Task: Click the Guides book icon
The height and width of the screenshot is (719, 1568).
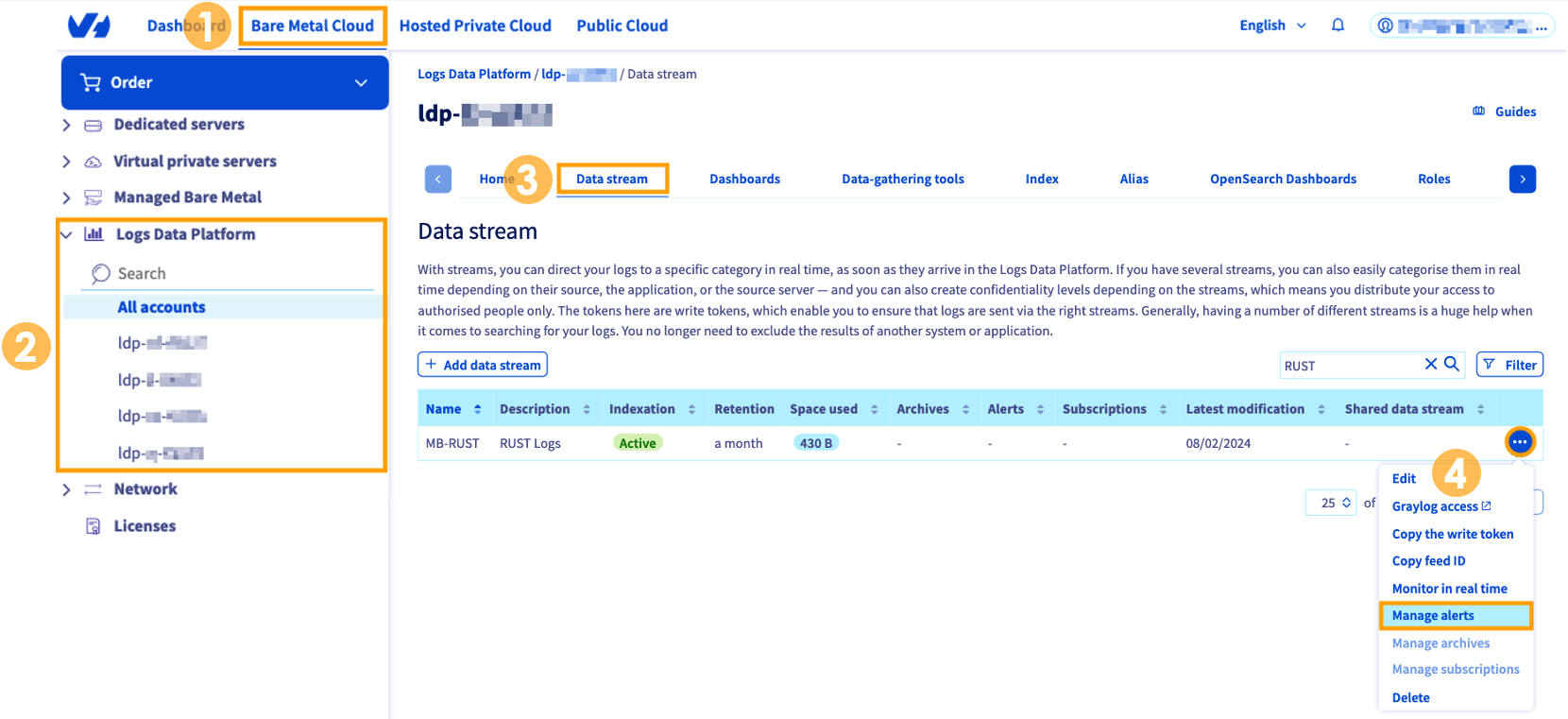Action: pos(1479,111)
